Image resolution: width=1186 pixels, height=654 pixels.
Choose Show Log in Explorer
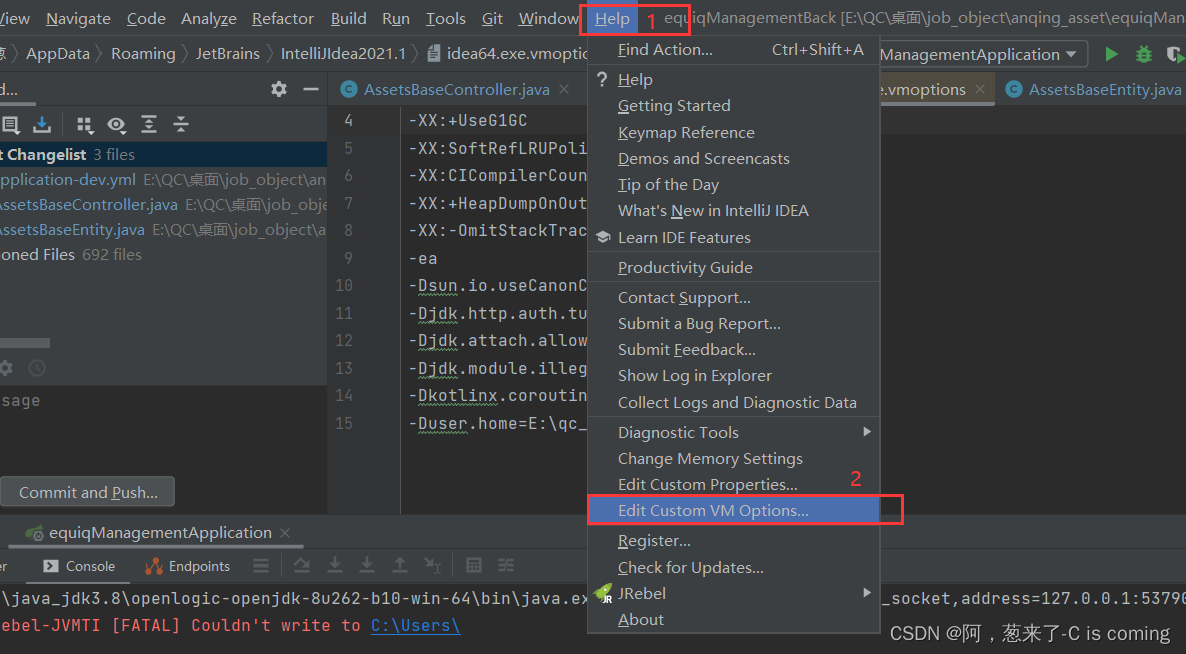734,376
